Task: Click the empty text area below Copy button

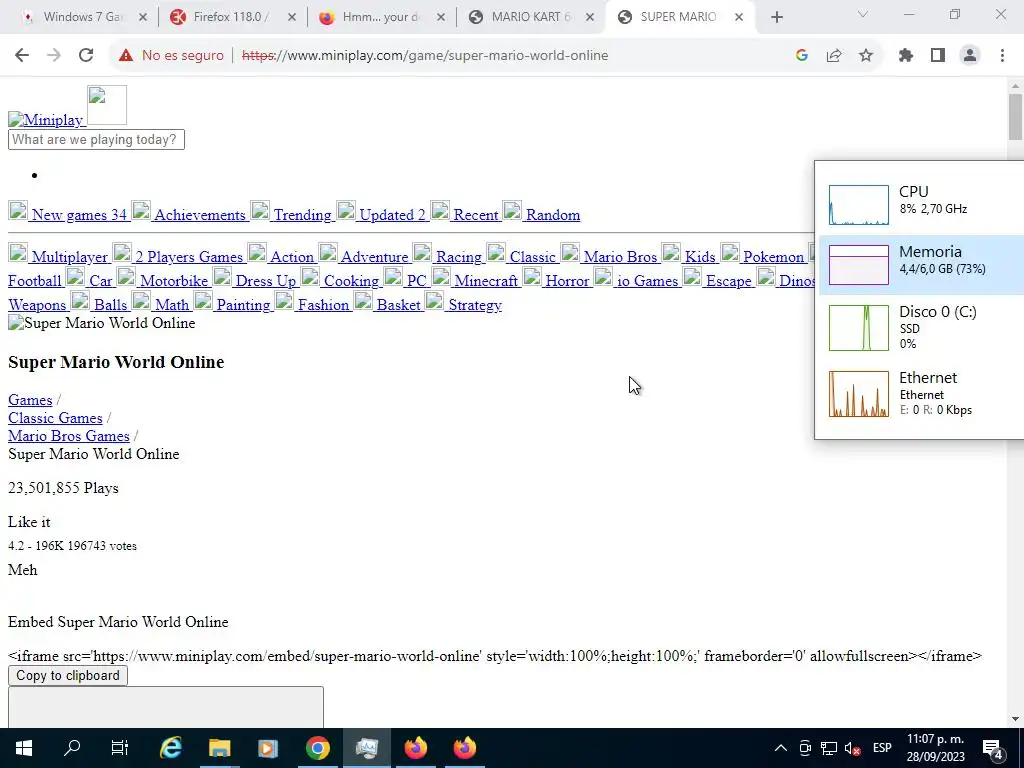Action: 166,707
